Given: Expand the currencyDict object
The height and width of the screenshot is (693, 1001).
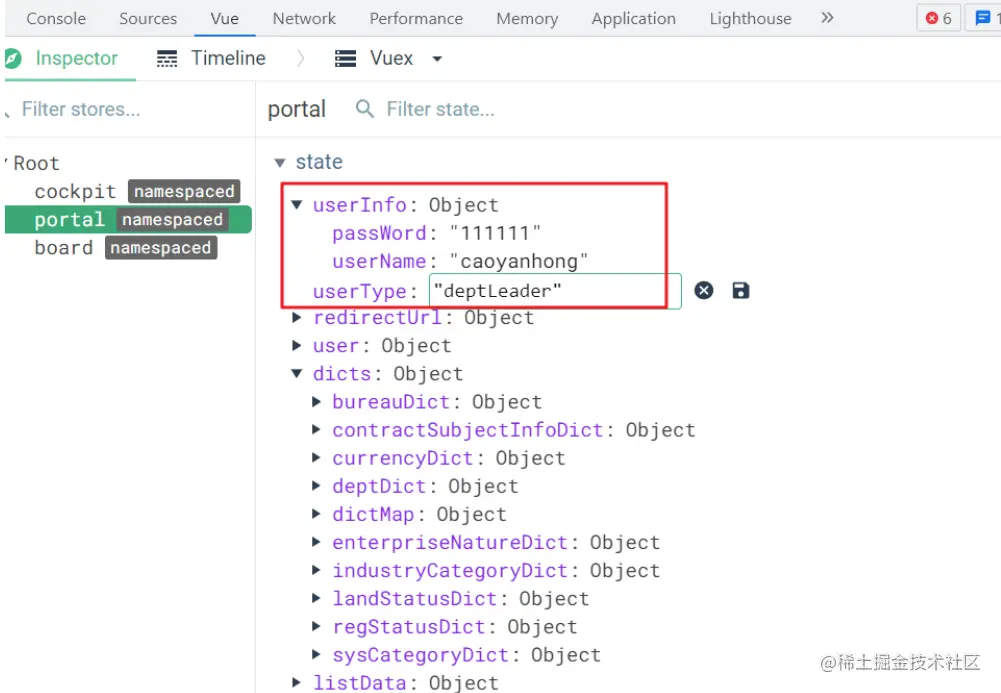Looking at the screenshot, I should [316, 458].
